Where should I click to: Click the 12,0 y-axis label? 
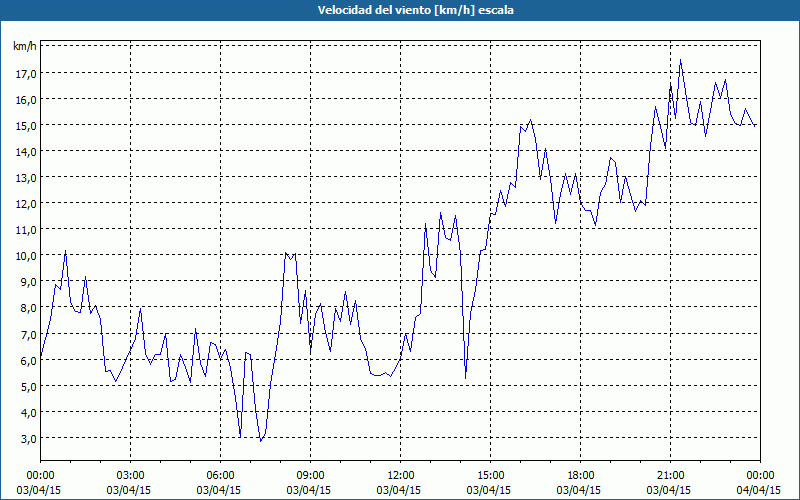(26, 204)
